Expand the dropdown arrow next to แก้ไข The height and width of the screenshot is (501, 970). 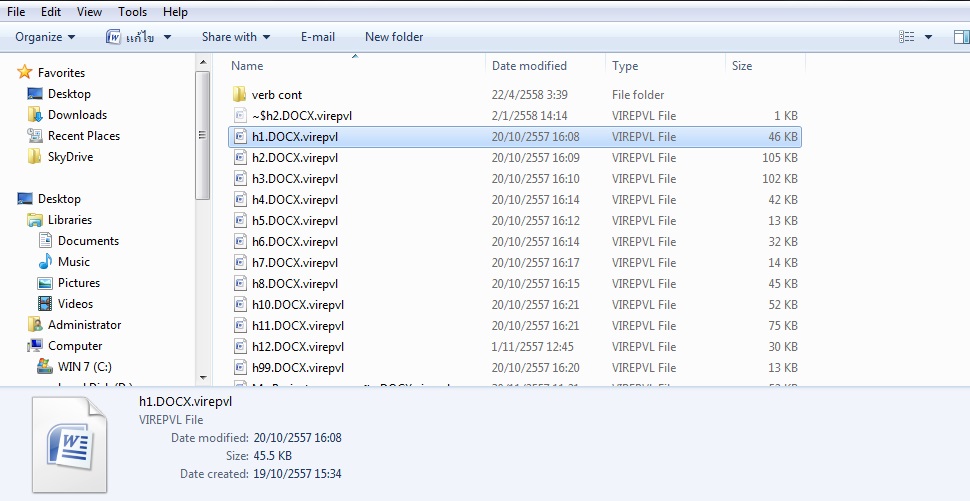167,37
